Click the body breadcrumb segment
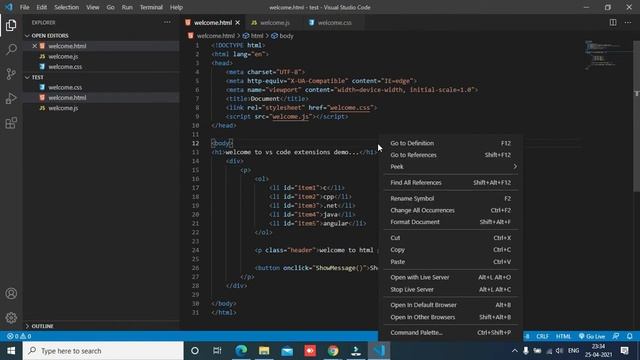Image resolution: width=640 pixels, height=360 pixels. click(x=282, y=36)
